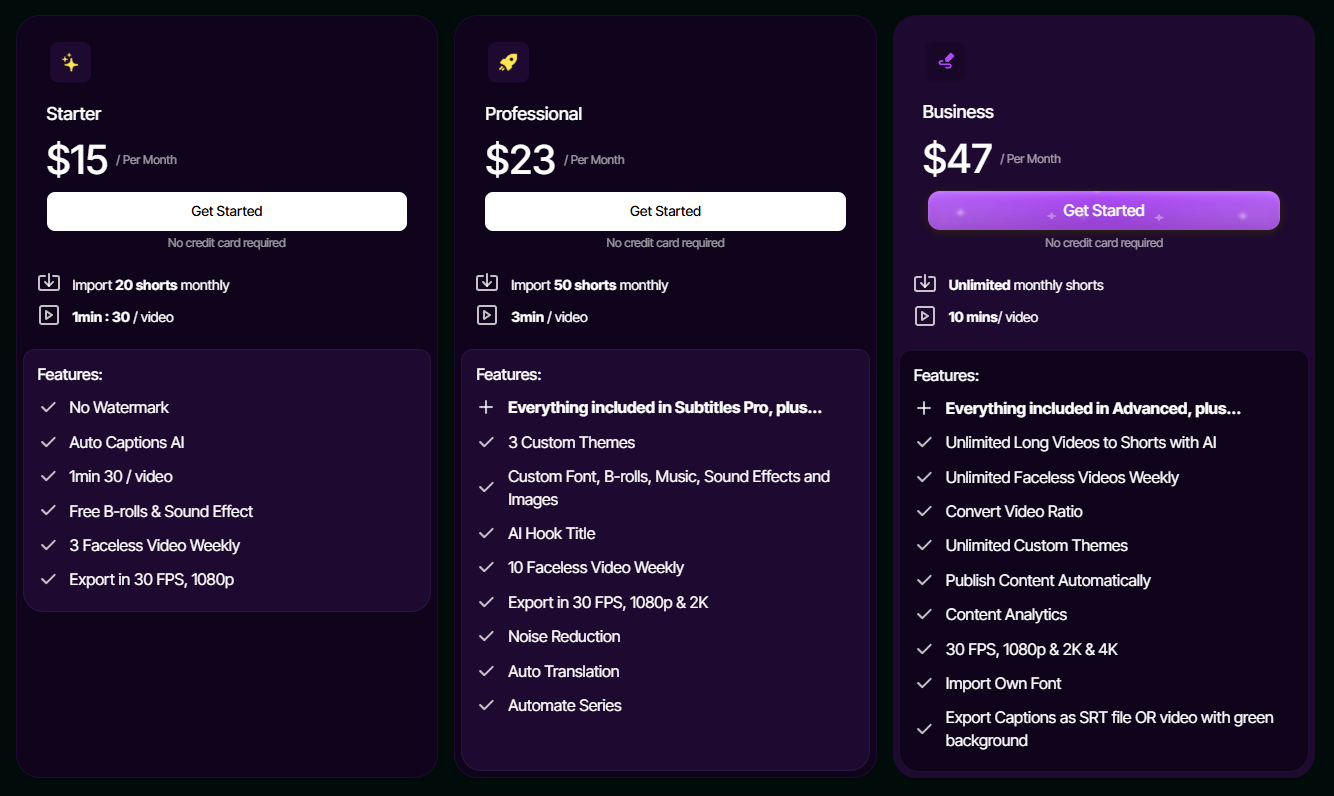Select the Import Own Font feature
Image resolution: width=1334 pixels, height=796 pixels.
click(1003, 684)
